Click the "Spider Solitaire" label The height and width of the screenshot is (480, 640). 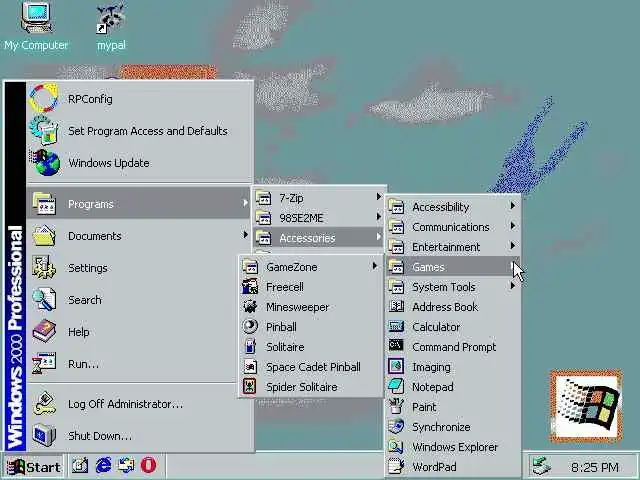pyautogui.click(x=302, y=387)
